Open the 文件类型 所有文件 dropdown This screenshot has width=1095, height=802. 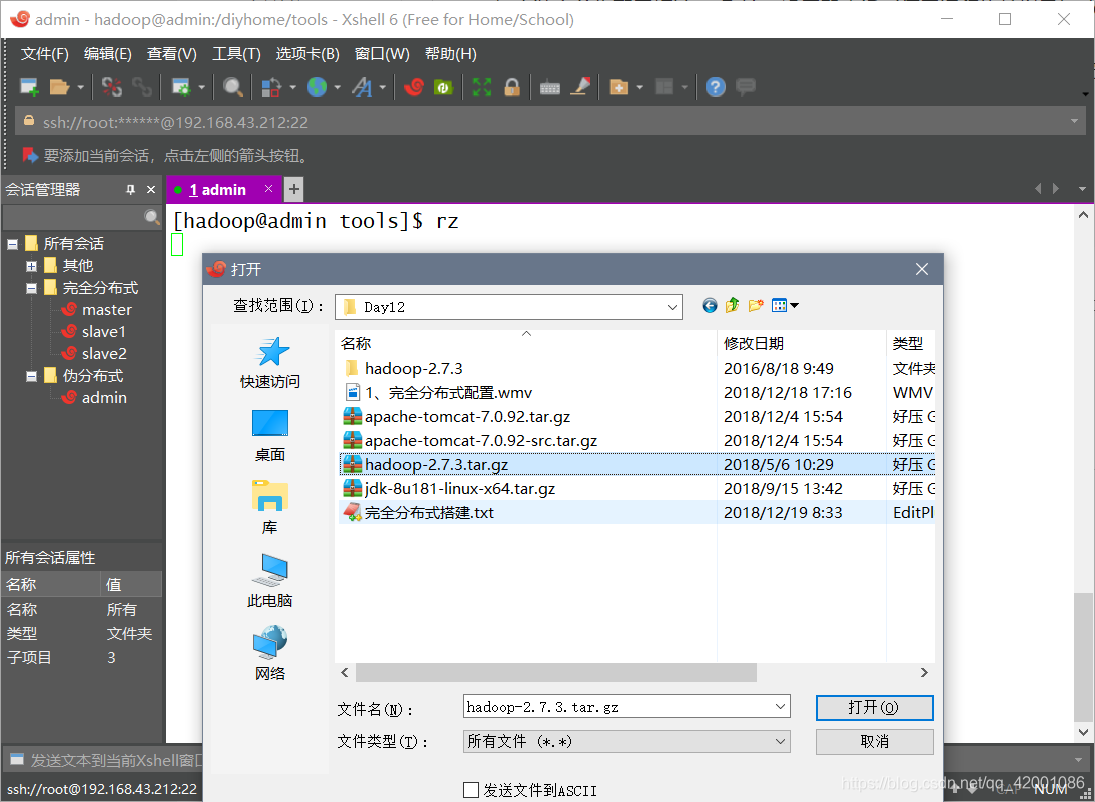tap(781, 741)
